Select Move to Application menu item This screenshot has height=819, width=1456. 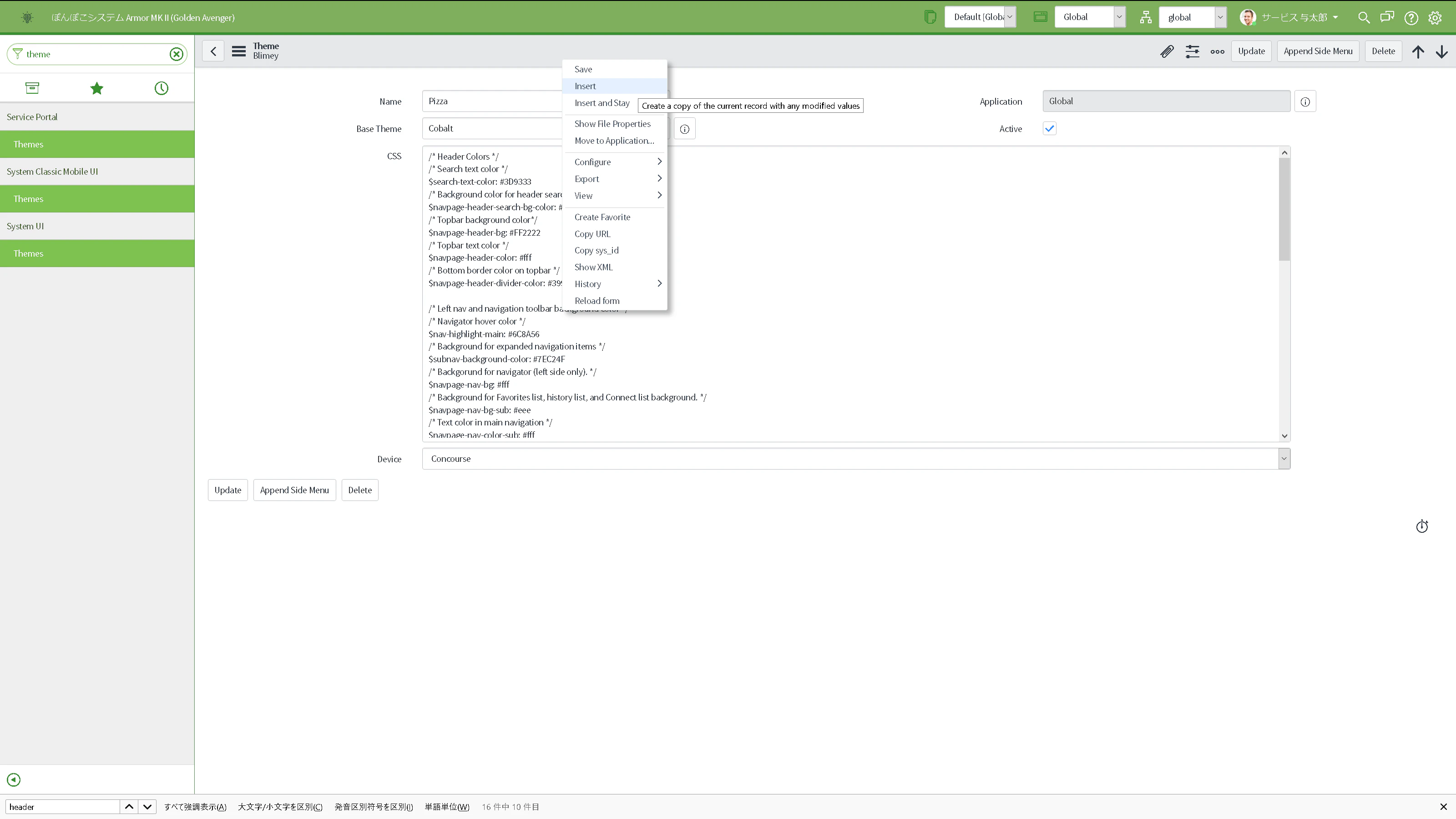[614, 141]
